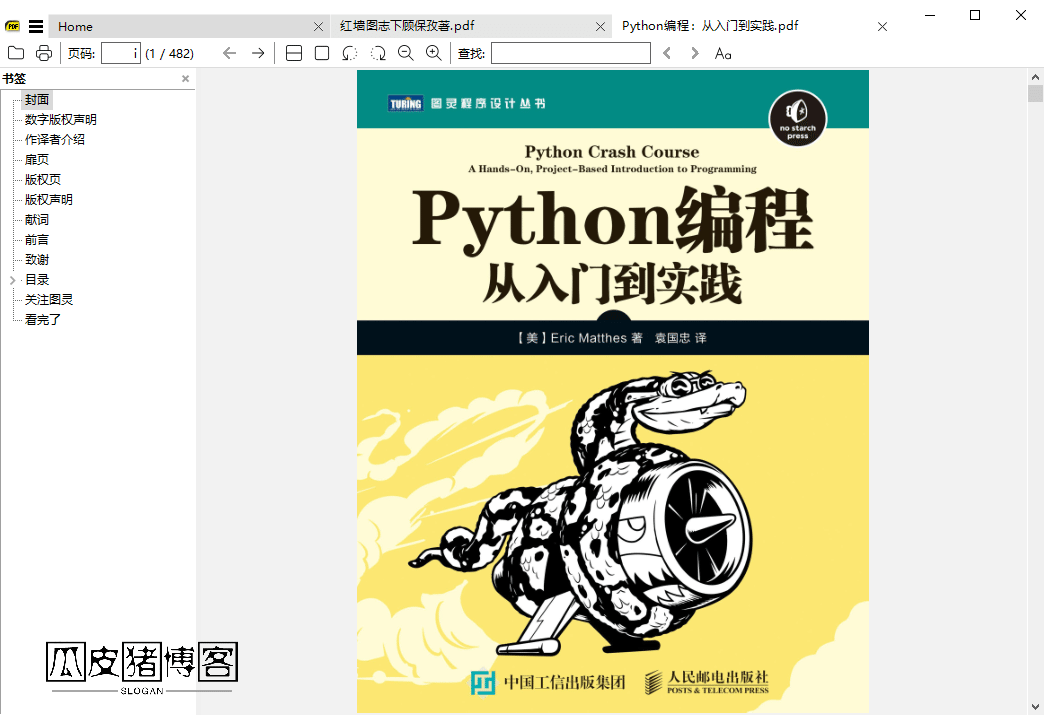Click the vertical scrollbar thumb
This screenshot has height=715, width=1044.
[1035, 93]
